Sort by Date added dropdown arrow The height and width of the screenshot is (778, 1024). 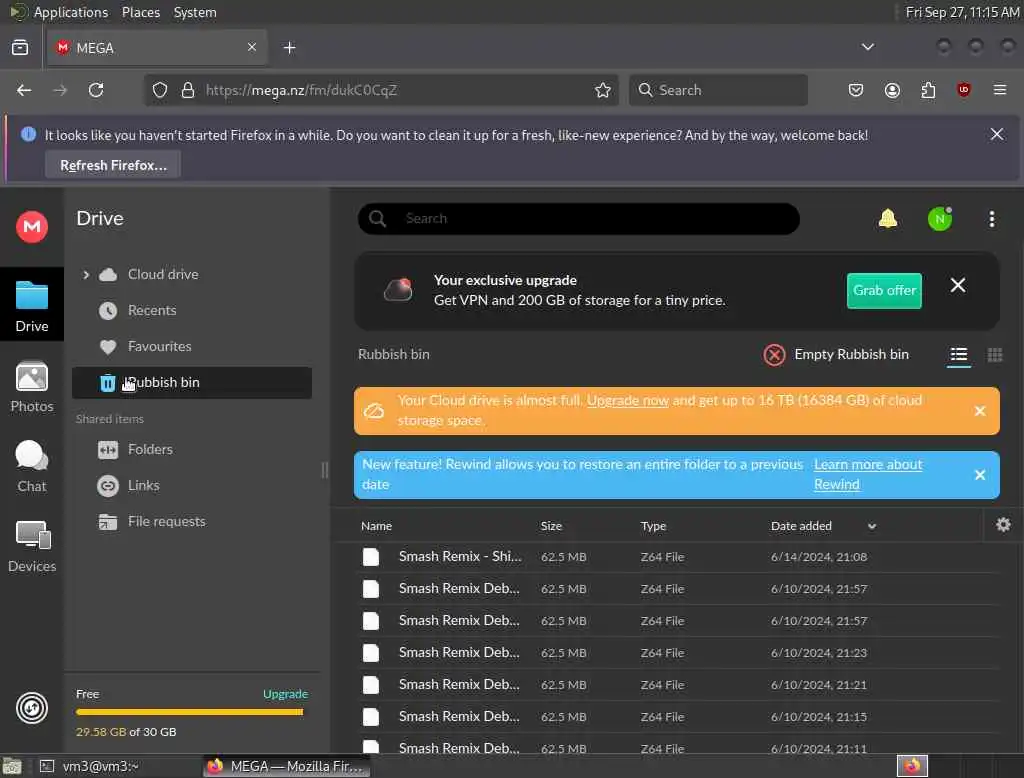(x=871, y=526)
